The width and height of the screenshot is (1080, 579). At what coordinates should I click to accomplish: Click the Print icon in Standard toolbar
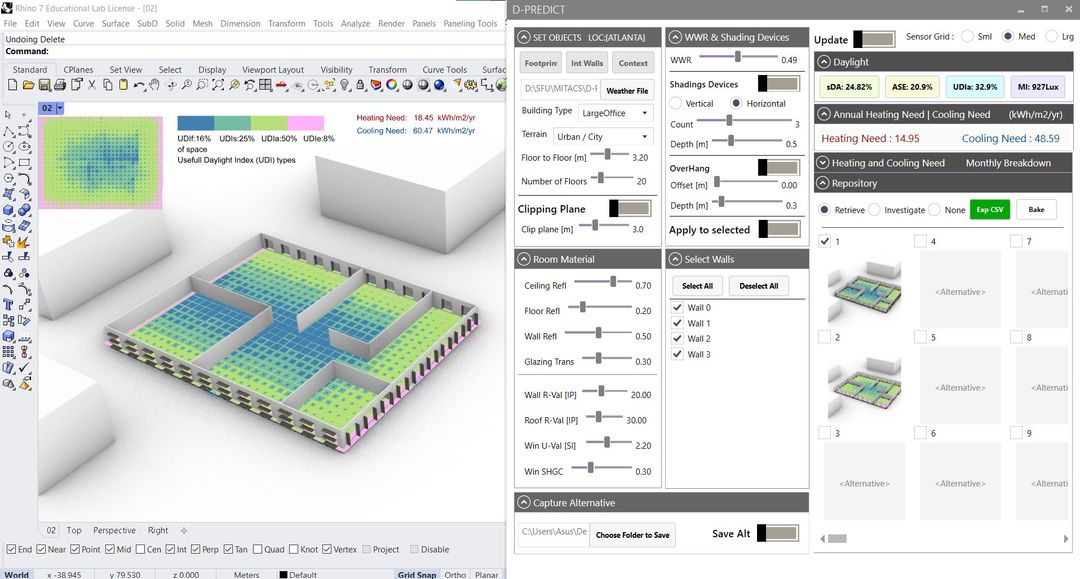pyautogui.click(x=58, y=86)
